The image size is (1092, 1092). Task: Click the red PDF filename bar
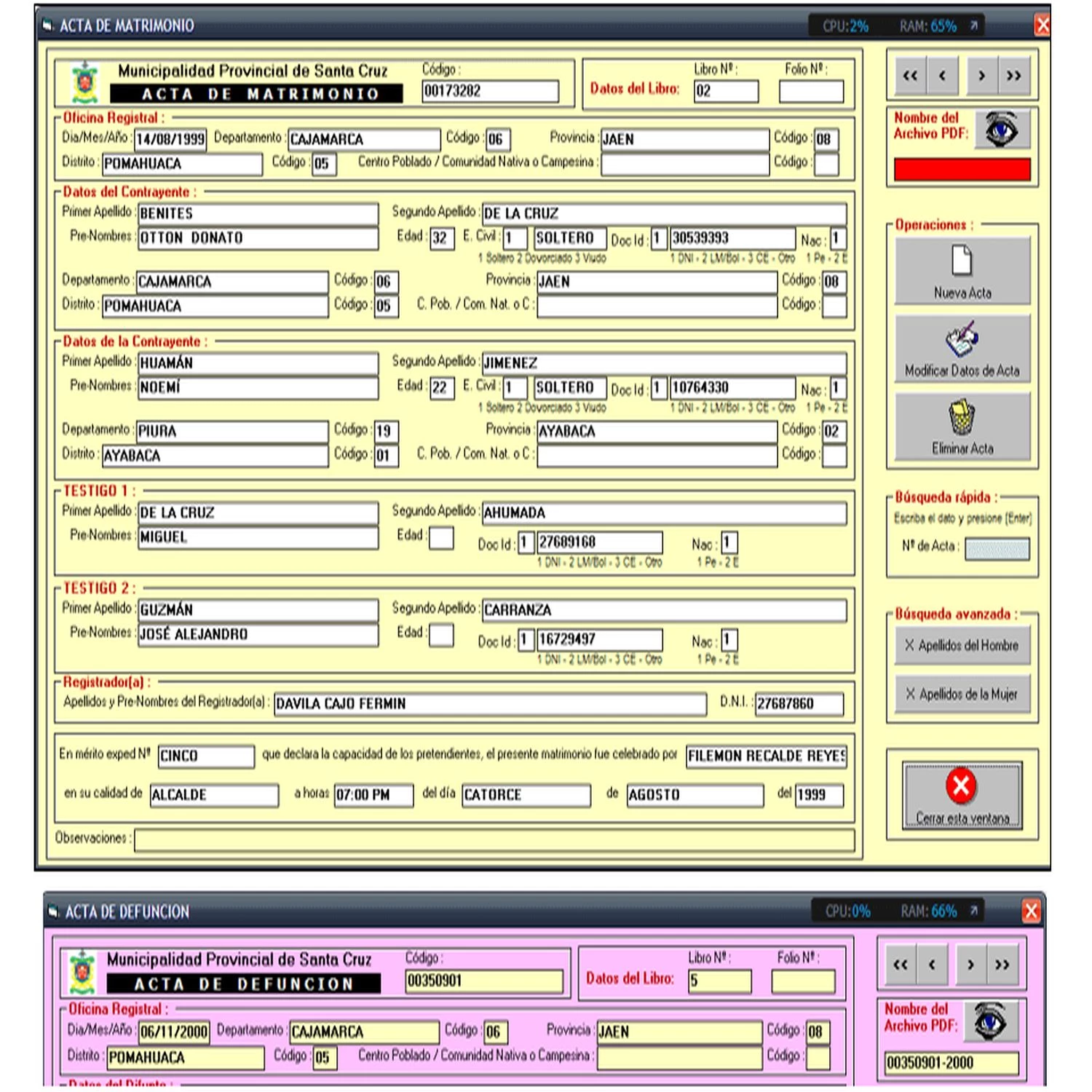962,170
